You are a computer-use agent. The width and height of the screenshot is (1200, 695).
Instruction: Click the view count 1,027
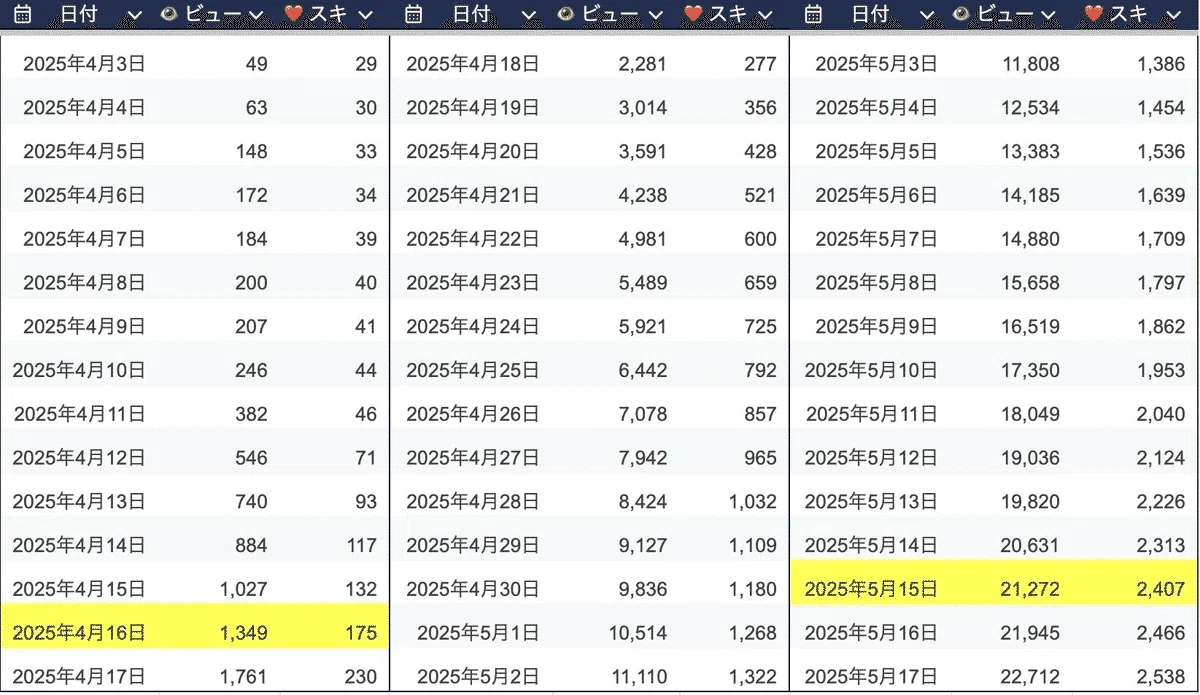(244, 588)
